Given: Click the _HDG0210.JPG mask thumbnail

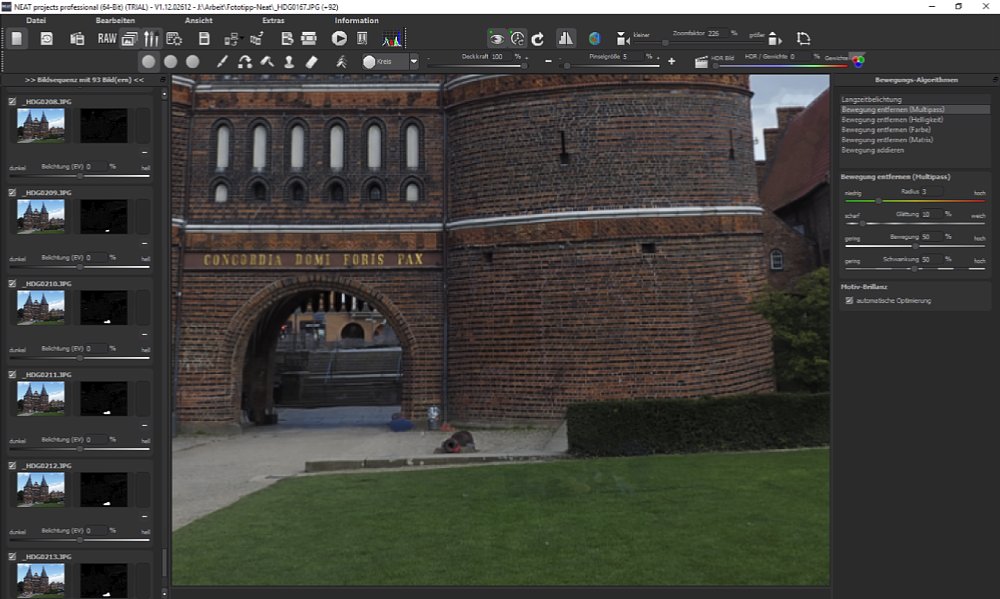Looking at the screenshot, I should 104,307.
